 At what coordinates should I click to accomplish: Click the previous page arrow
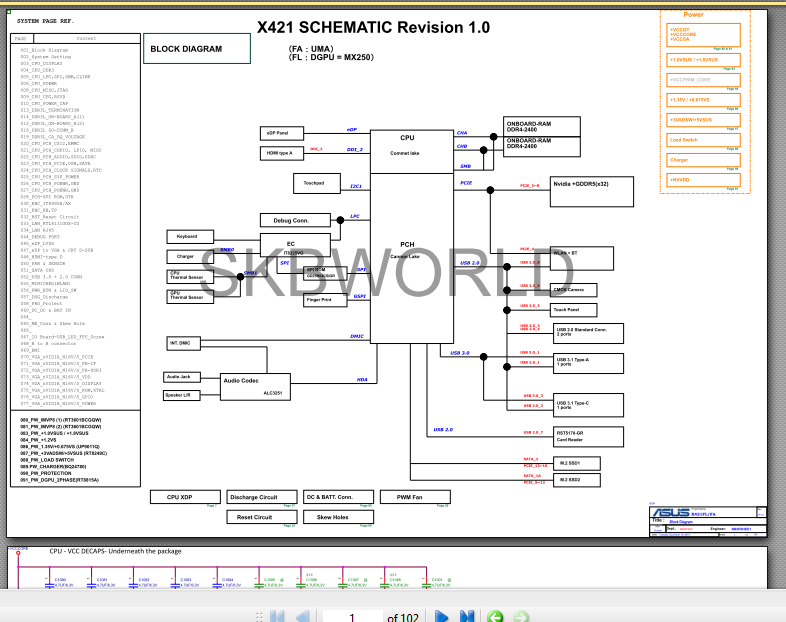tap(303, 617)
